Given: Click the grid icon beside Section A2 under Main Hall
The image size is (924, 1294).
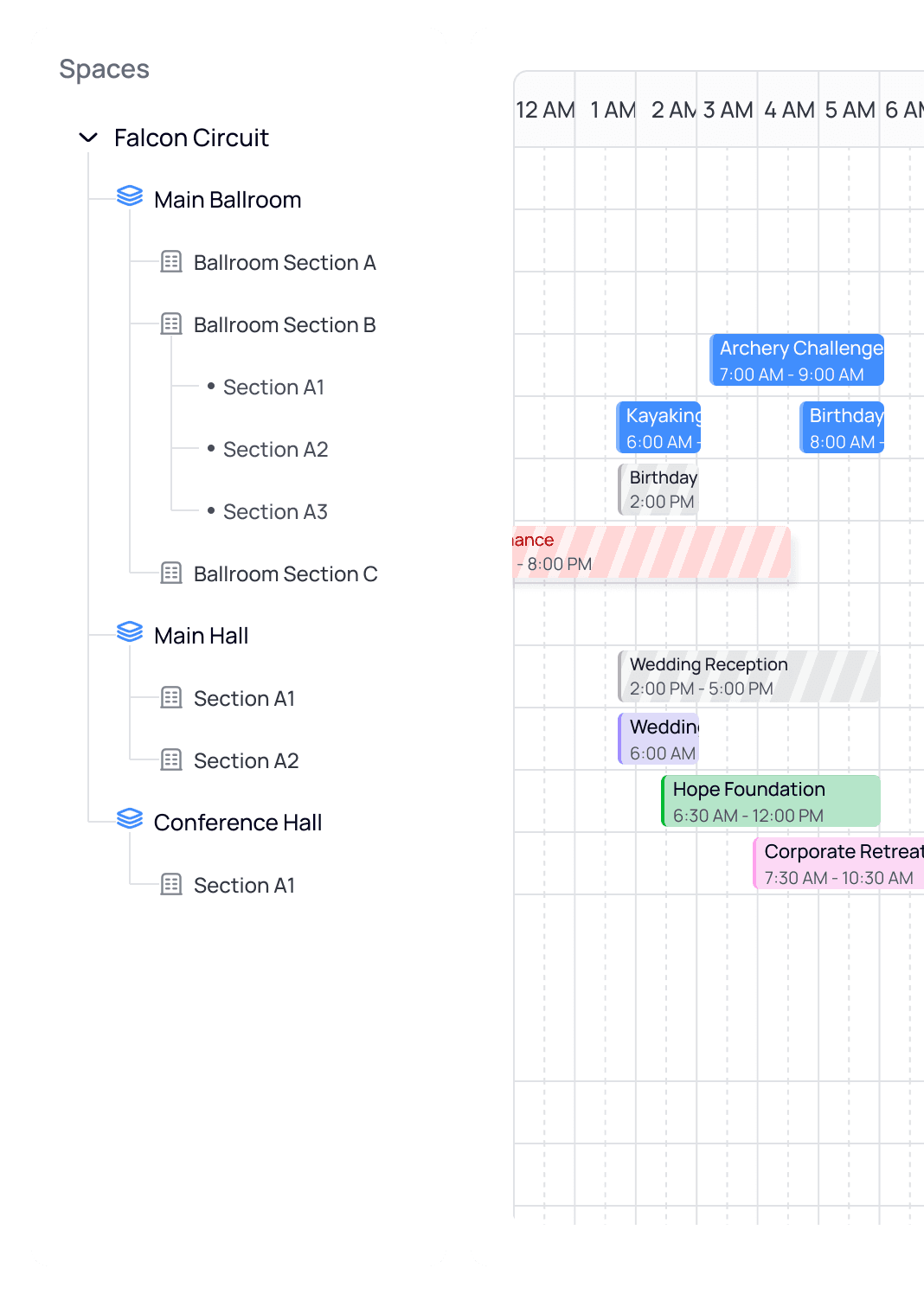Looking at the screenshot, I should coord(170,760).
